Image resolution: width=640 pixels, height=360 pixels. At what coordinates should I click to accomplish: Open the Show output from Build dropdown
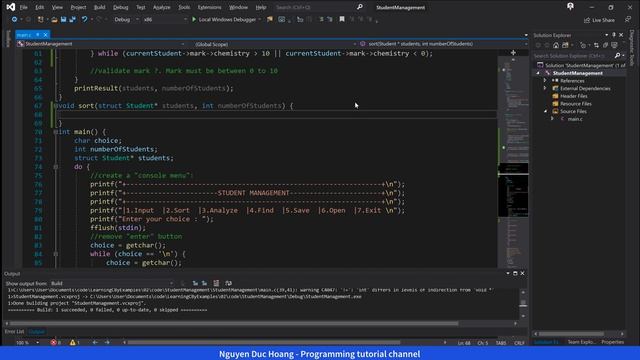(112, 283)
